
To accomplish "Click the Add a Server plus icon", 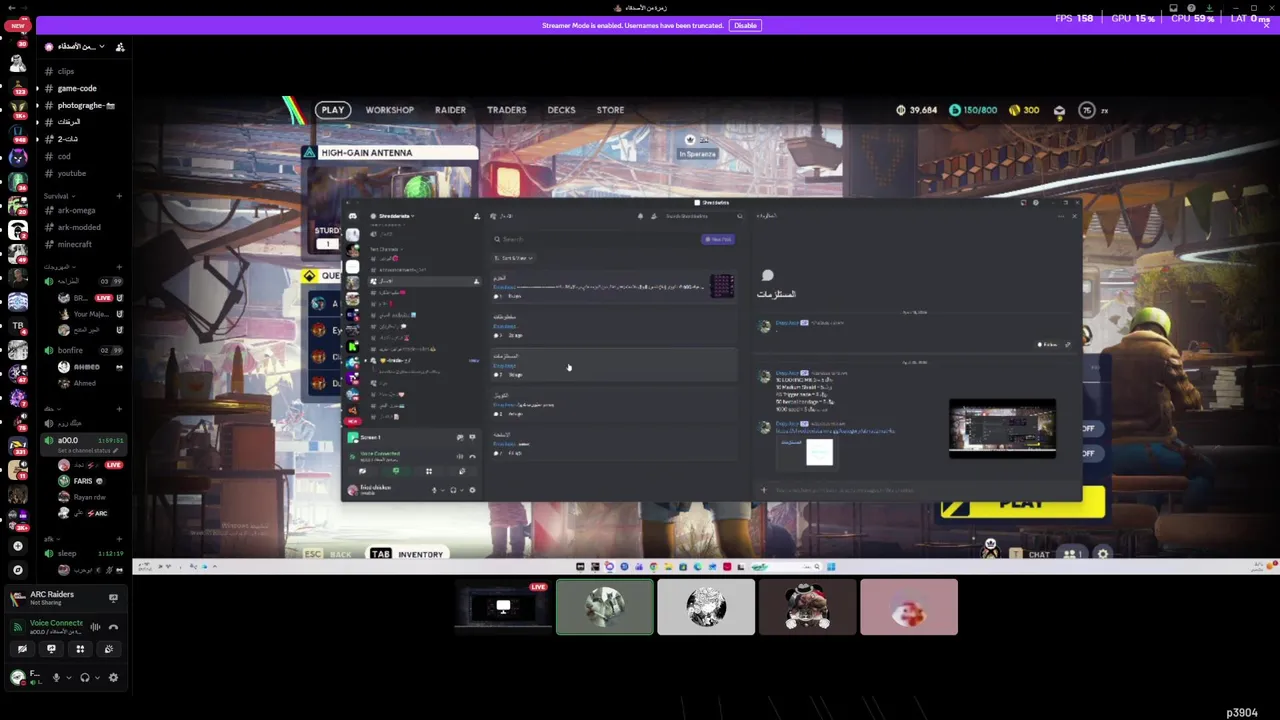I will [x=17, y=546].
